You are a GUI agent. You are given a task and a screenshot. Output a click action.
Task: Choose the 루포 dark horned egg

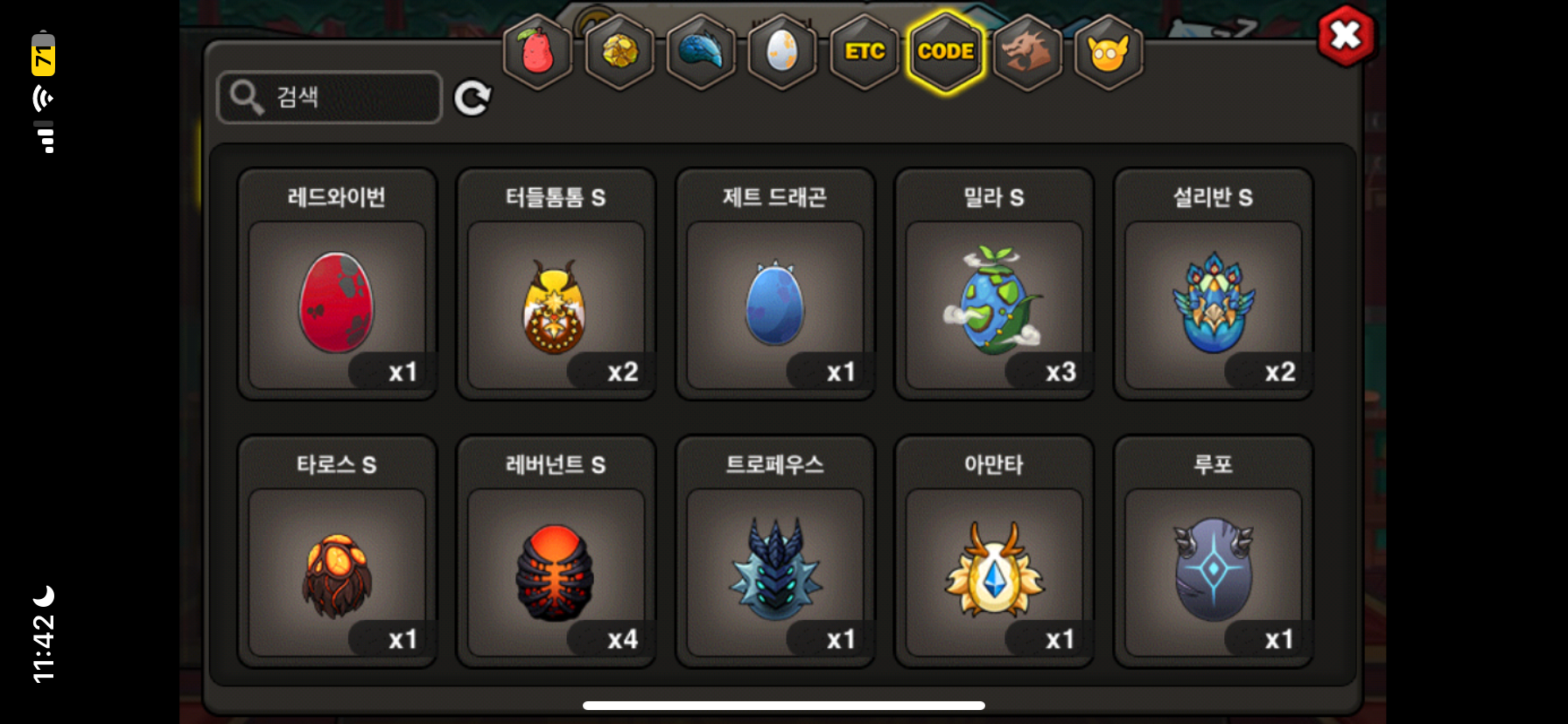pyautogui.click(x=1213, y=552)
